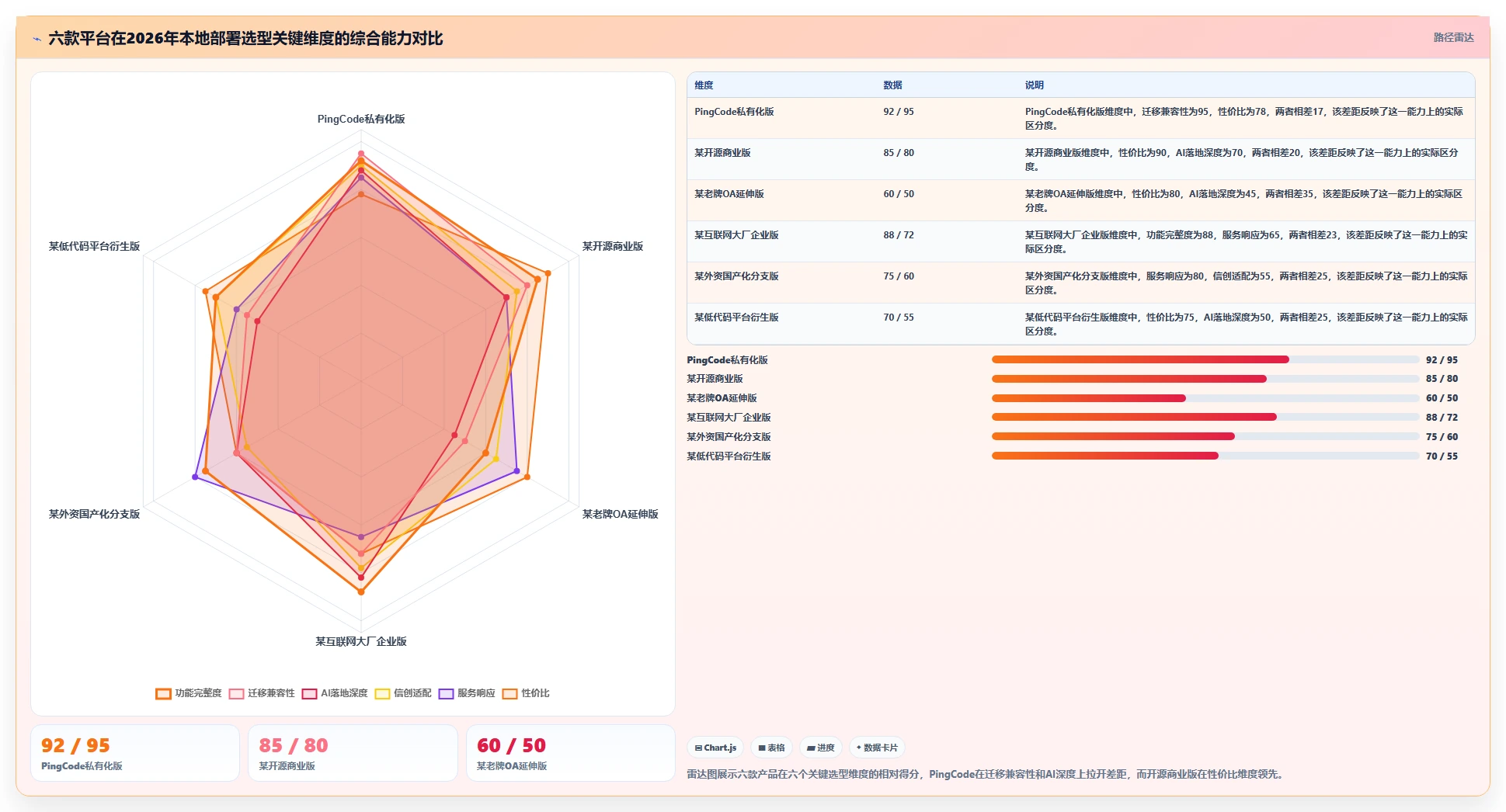Image resolution: width=1506 pixels, height=812 pixels.
Task: Click the 70 / 55 table cell
Action: 899,318
